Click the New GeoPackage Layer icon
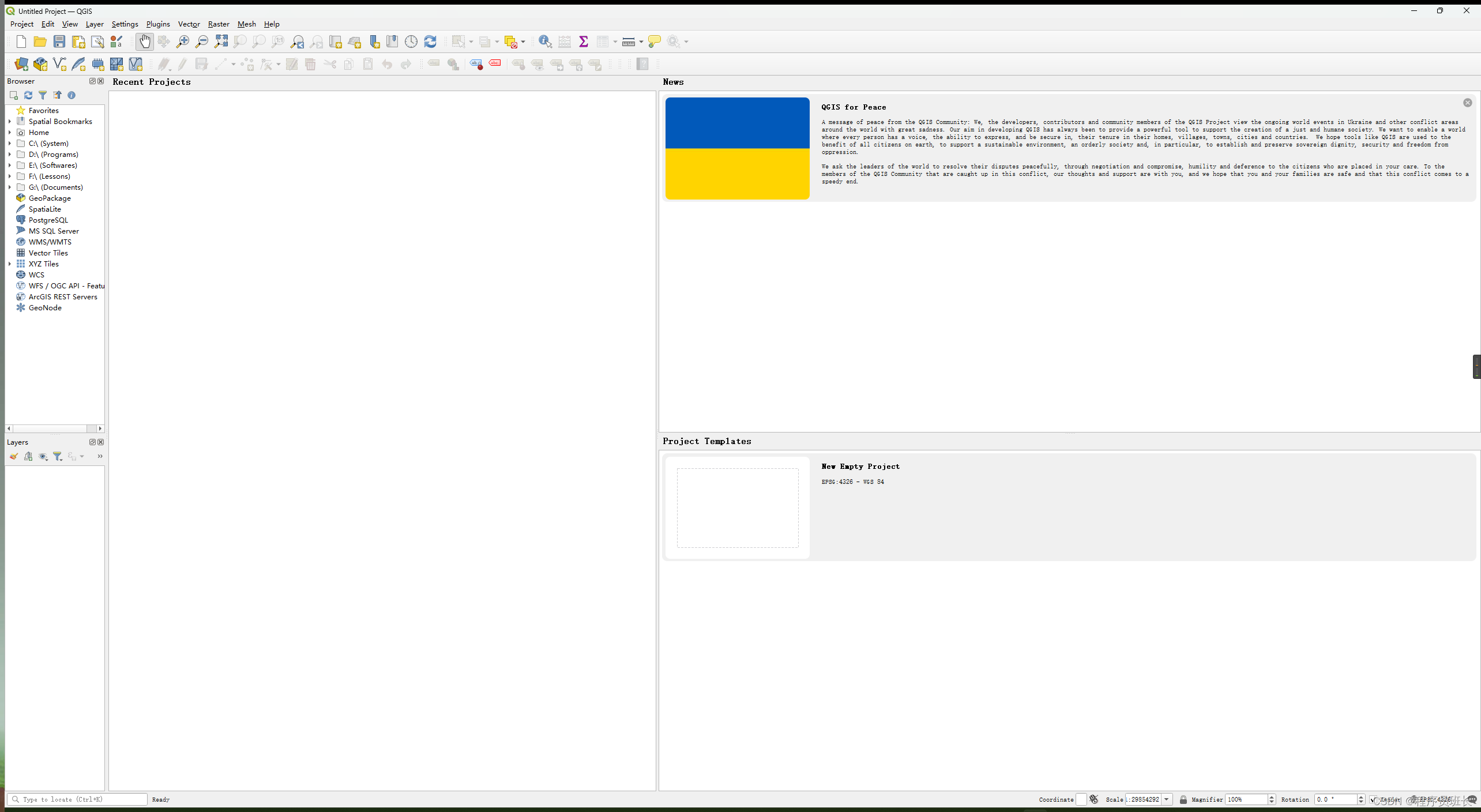The height and width of the screenshot is (812, 1481). coord(40,64)
